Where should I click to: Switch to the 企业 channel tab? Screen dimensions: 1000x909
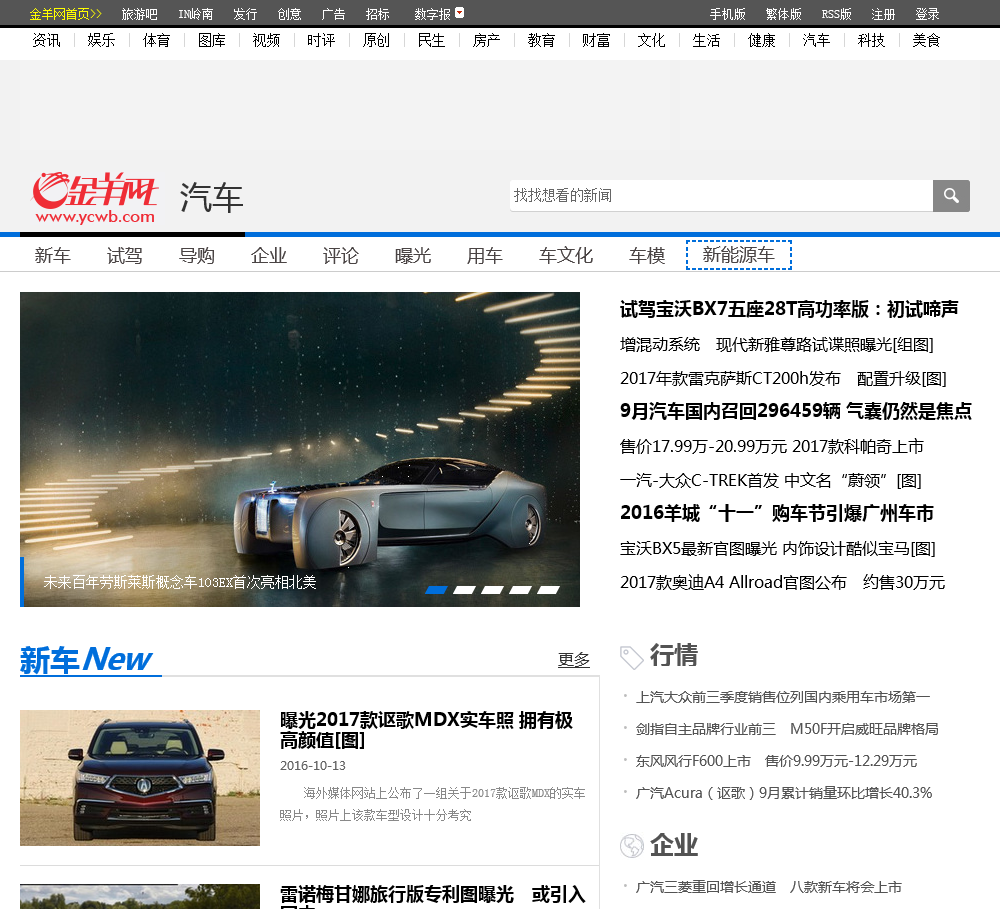point(268,256)
